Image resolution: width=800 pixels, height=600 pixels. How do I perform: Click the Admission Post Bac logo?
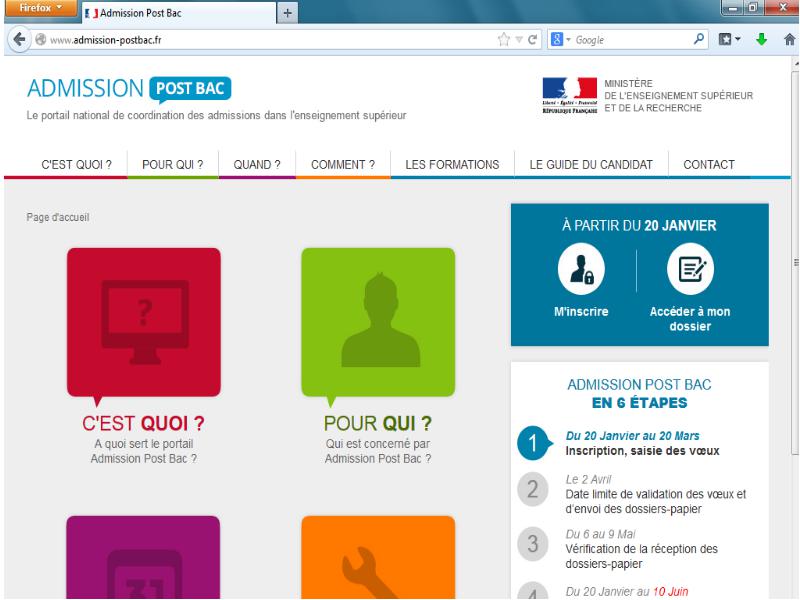point(129,89)
